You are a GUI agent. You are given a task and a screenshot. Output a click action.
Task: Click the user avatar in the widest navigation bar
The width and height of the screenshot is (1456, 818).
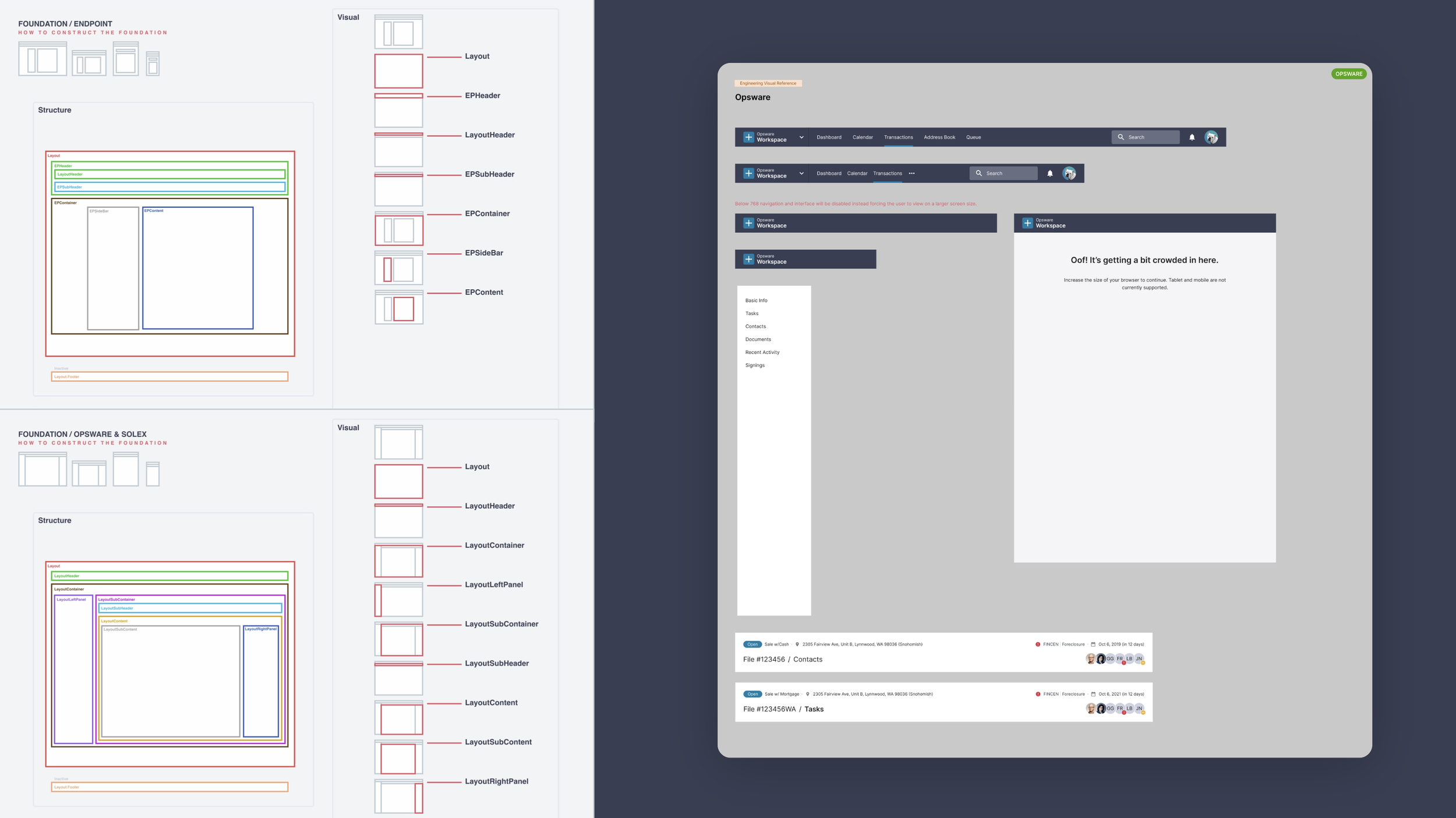(x=1211, y=137)
